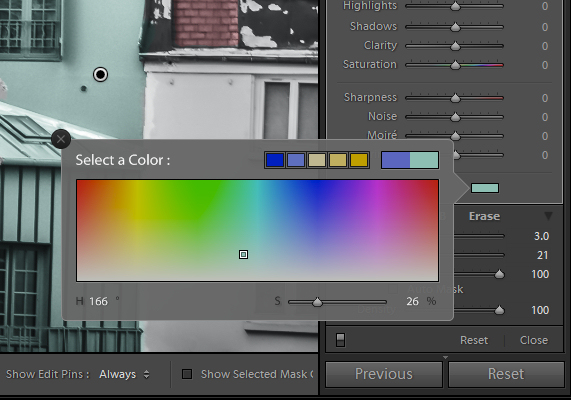Click the Previous button

click(x=384, y=374)
